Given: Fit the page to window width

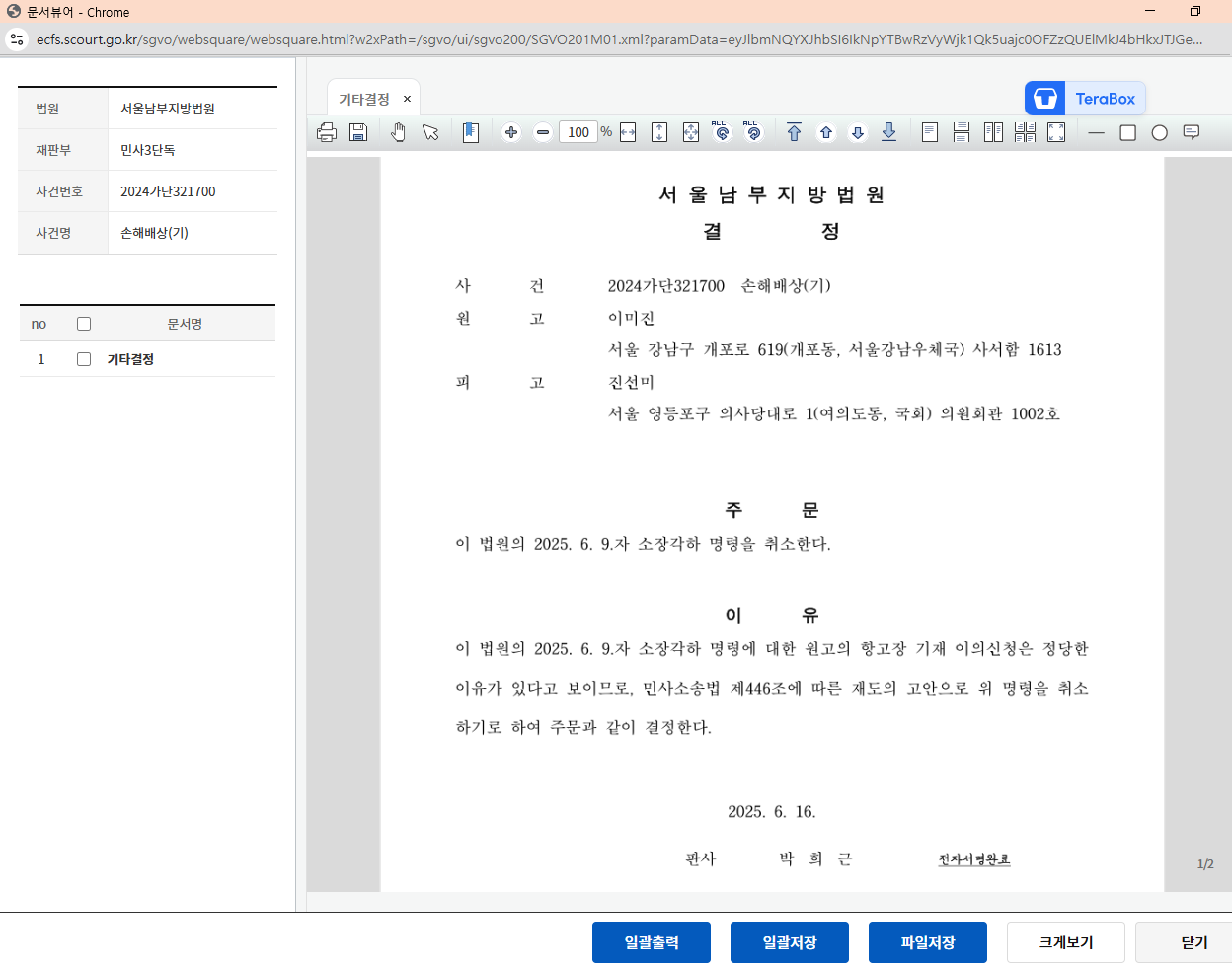Looking at the screenshot, I should point(628,131).
